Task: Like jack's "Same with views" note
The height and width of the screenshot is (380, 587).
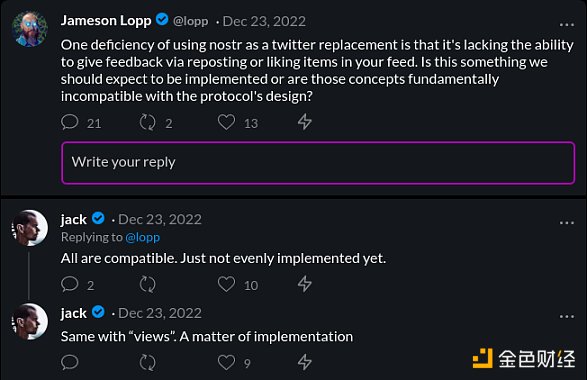Action: [x=226, y=362]
